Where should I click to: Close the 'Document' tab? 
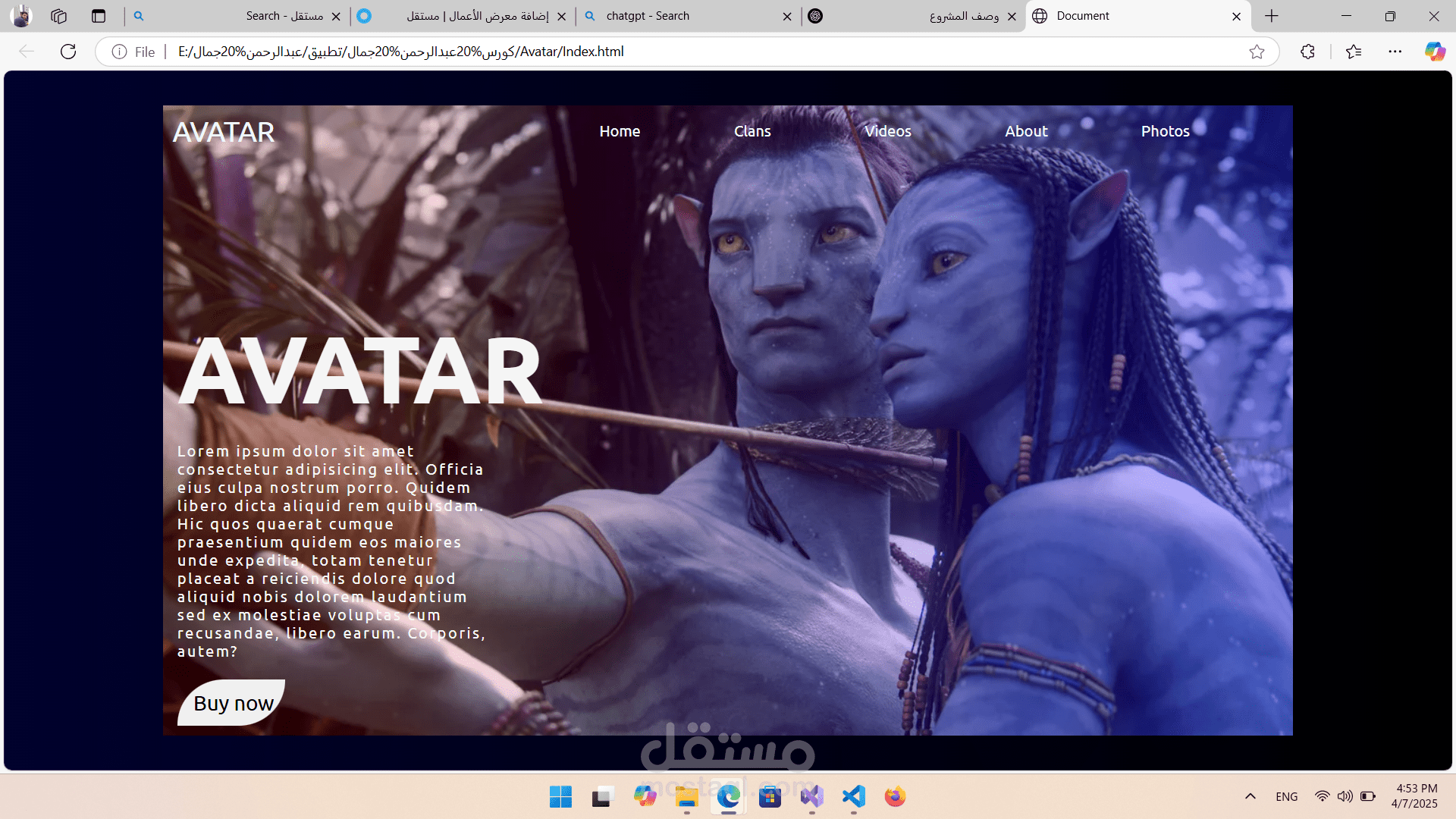tap(1236, 16)
